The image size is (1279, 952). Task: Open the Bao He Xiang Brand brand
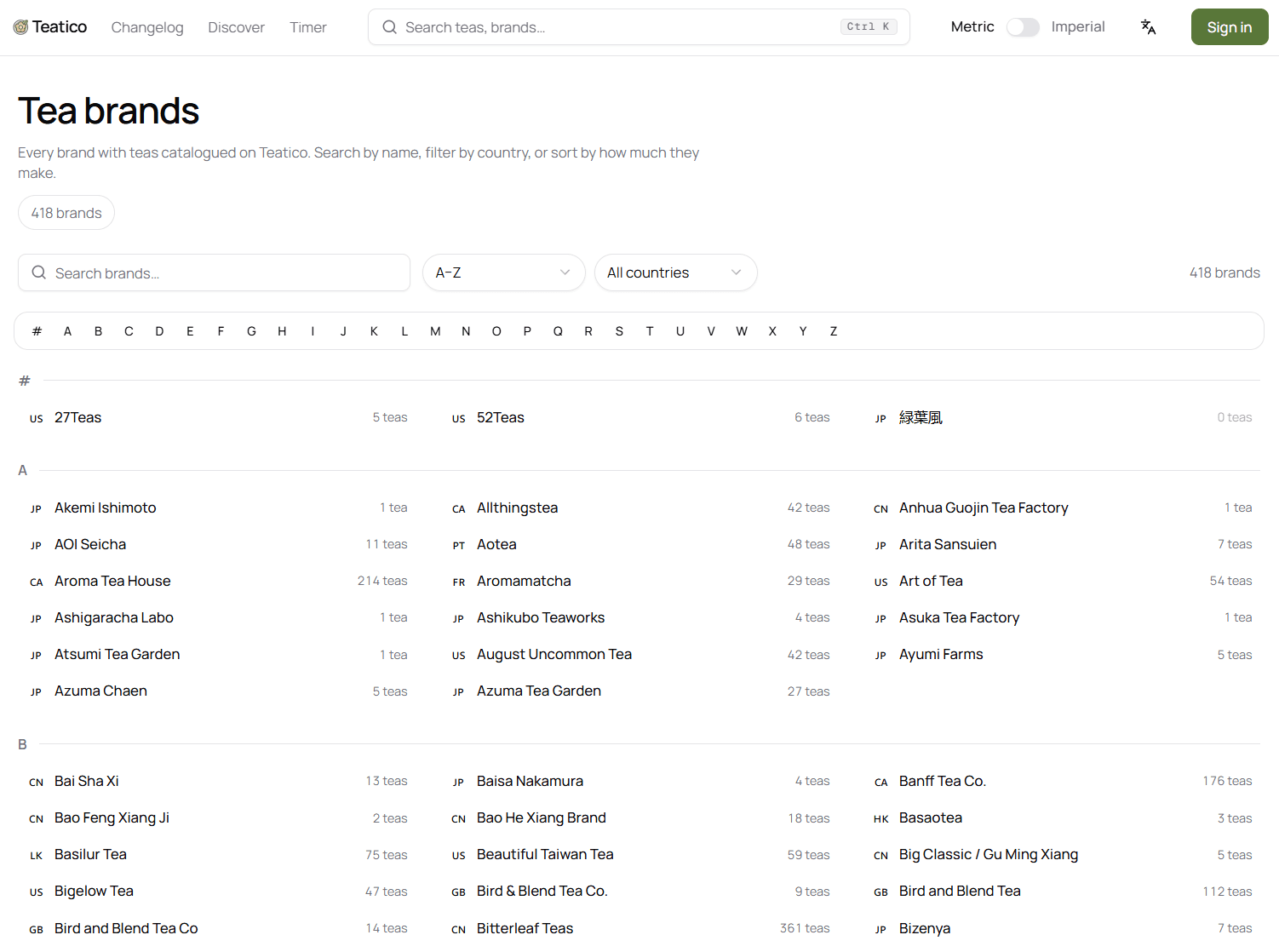click(640, 818)
